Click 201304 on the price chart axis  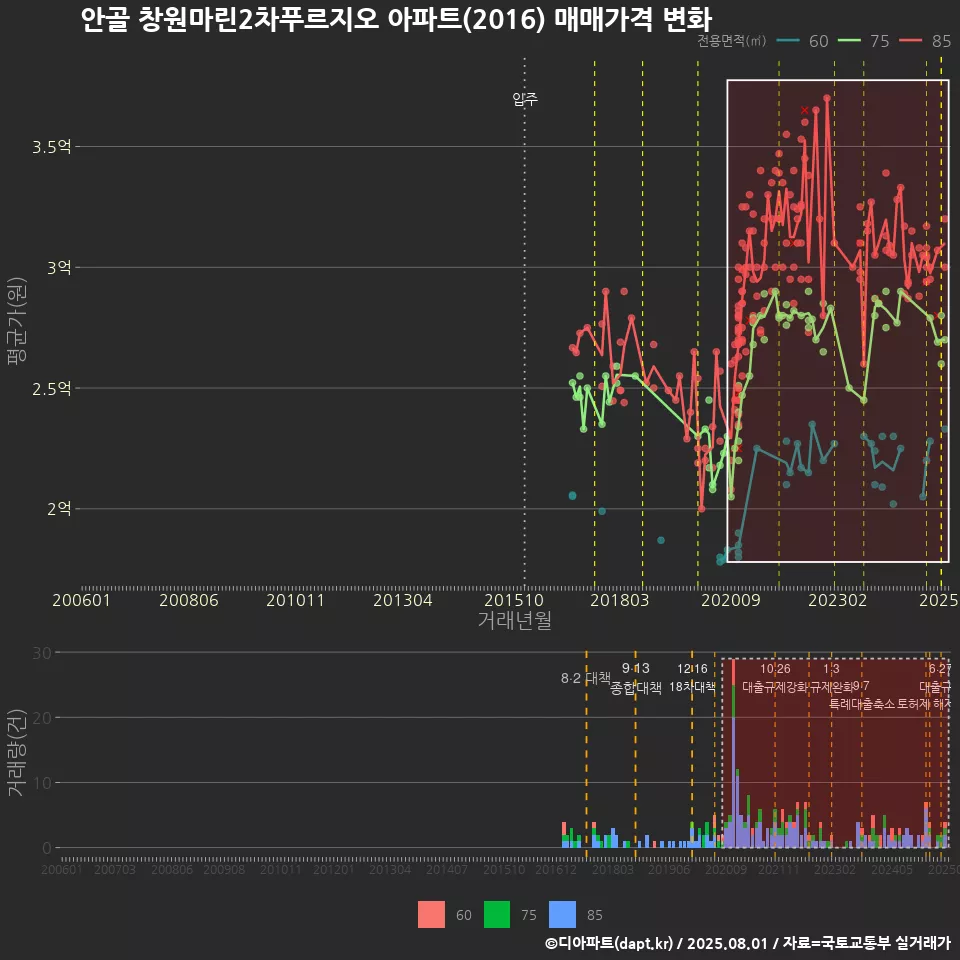pos(403,600)
